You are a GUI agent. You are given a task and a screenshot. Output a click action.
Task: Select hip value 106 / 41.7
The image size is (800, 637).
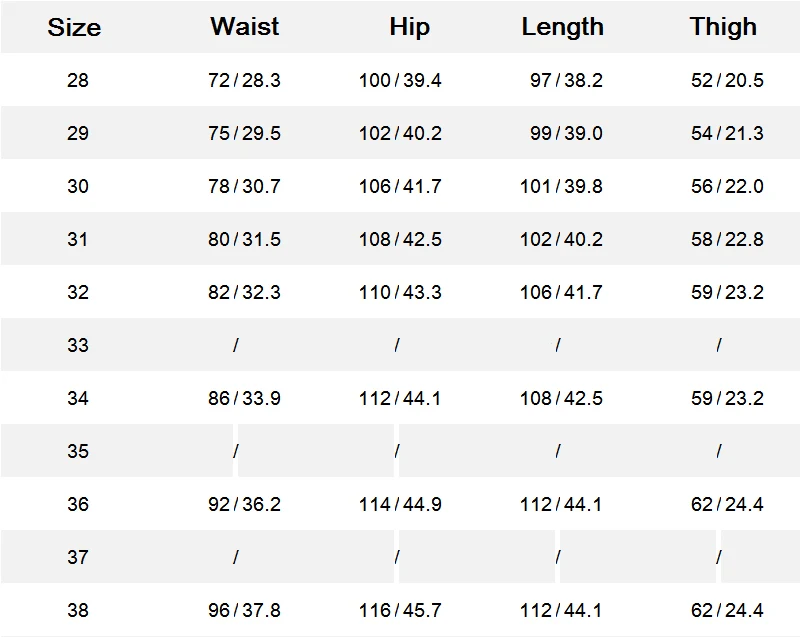point(400,186)
